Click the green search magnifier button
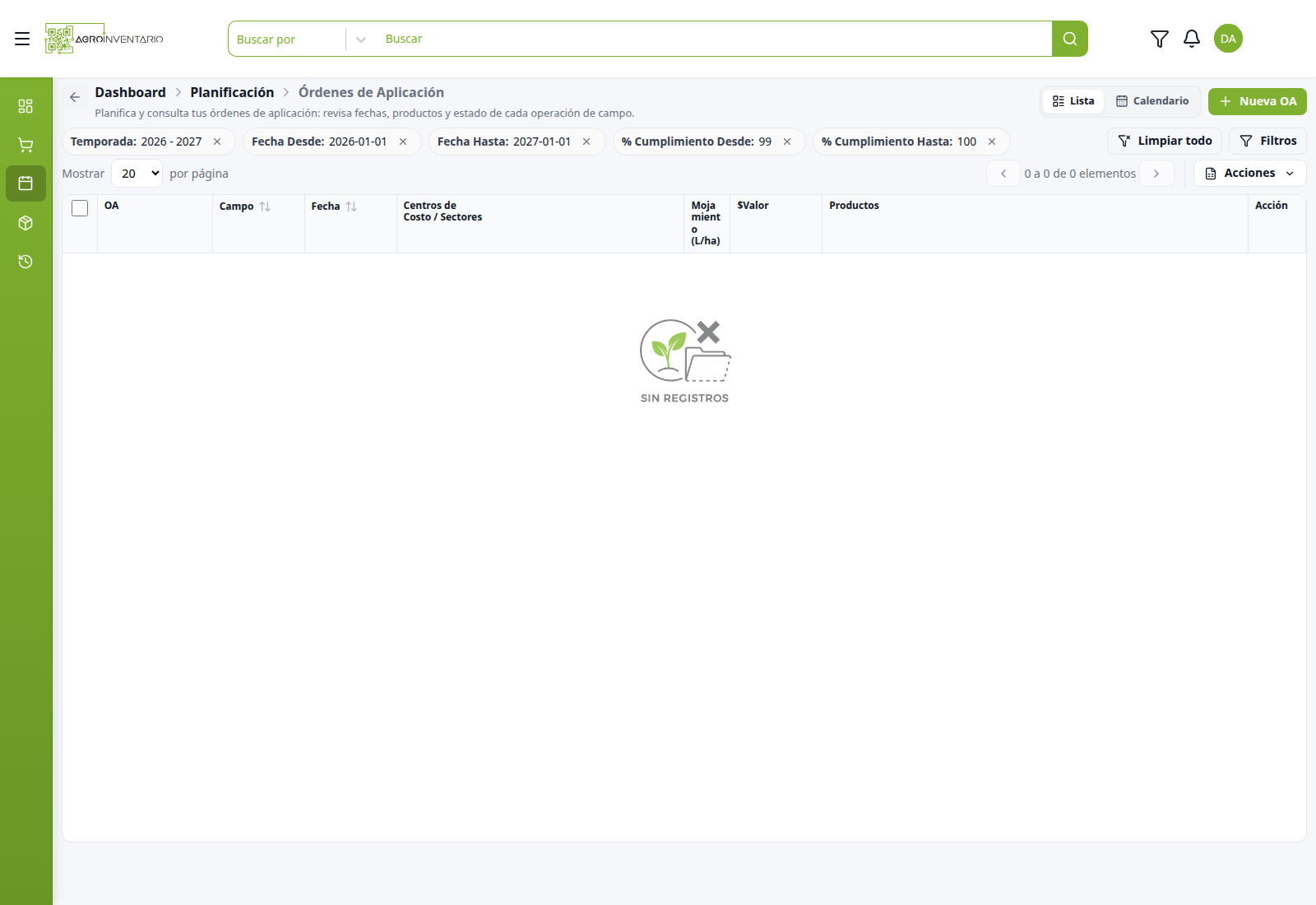1316x905 pixels. (1069, 39)
